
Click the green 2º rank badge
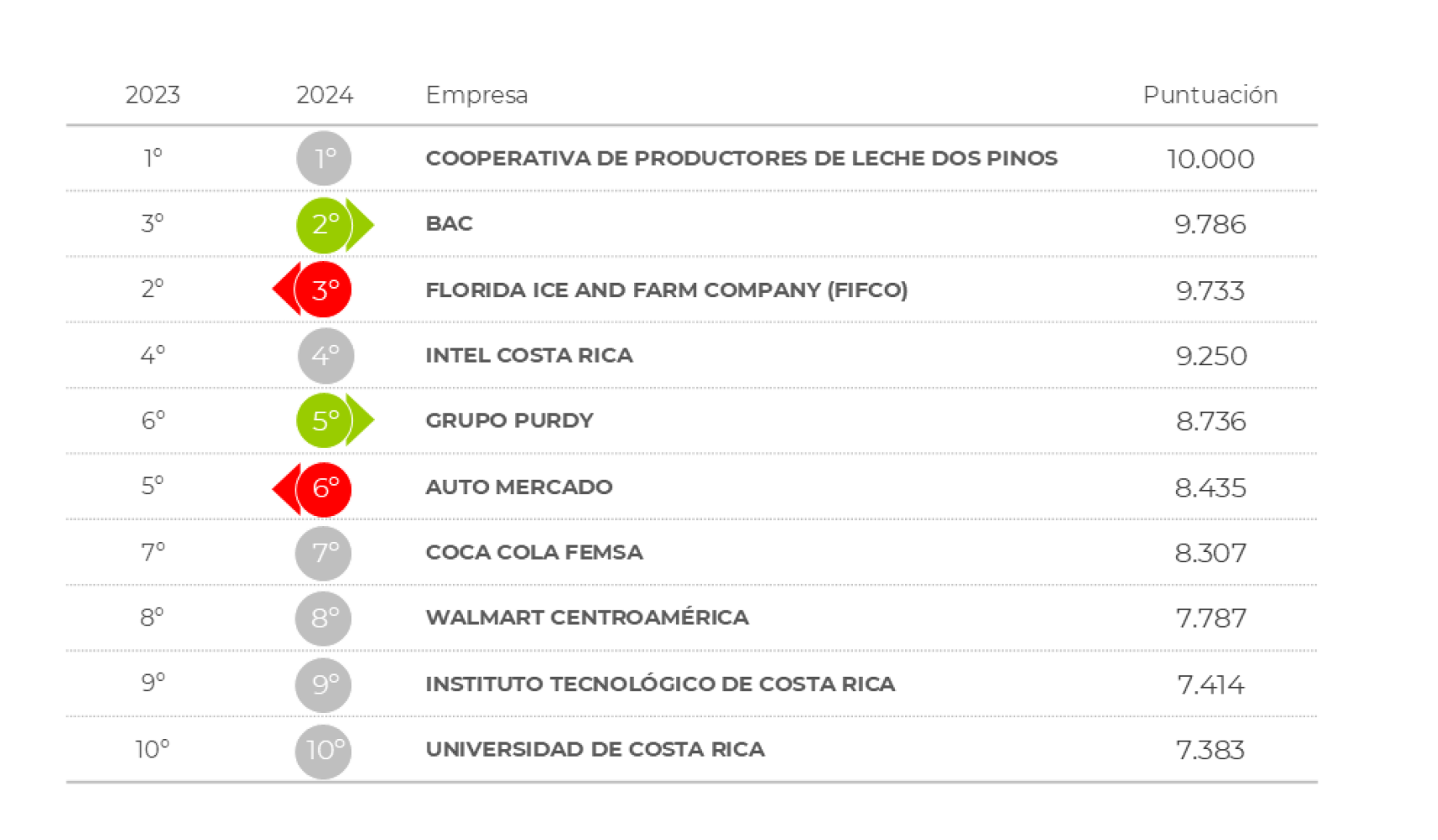click(325, 225)
